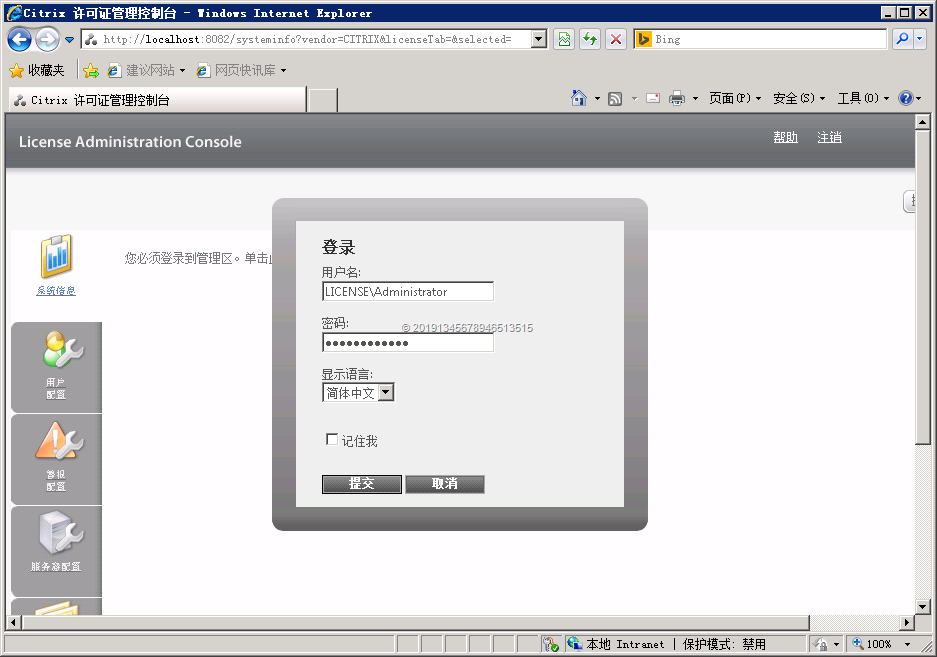The width and height of the screenshot is (937, 657).
Task: Open the 系统信息 dashboard icon
Action: tap(56, 258)
